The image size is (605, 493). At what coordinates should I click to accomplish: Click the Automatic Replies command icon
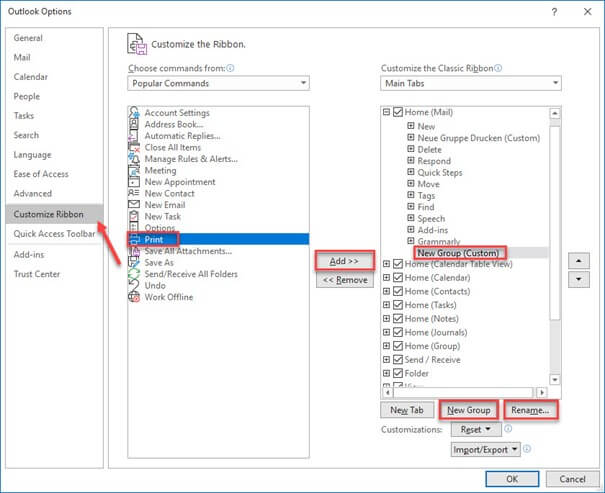click(x=134, y=136)
